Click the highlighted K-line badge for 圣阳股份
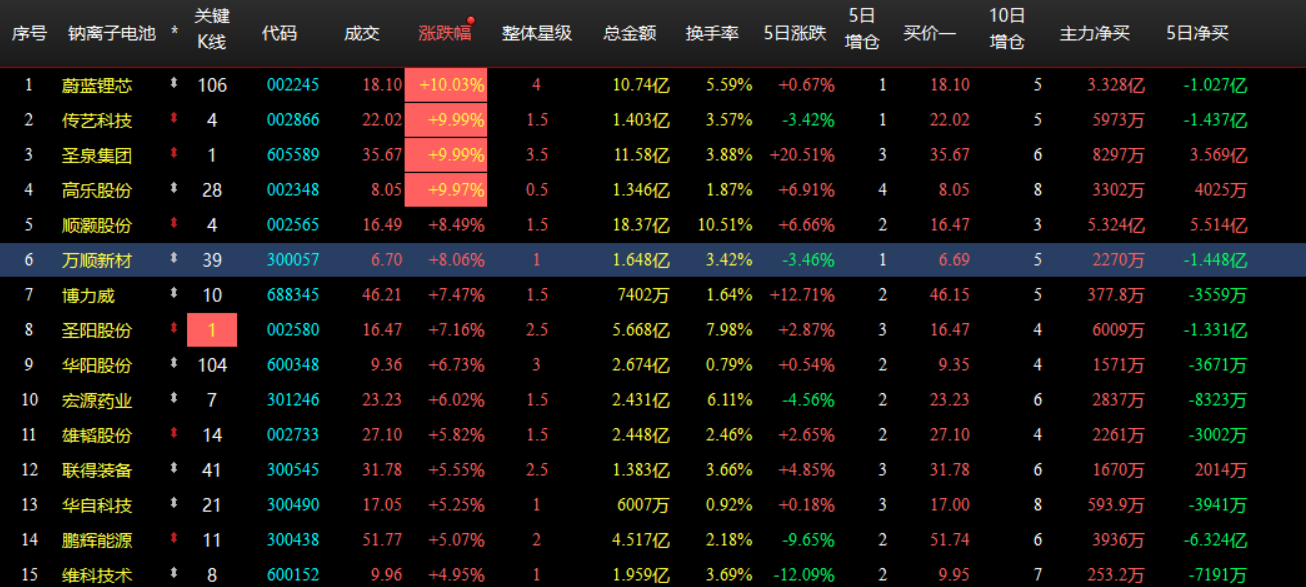This screenshot has height=587, width=1306. pyautogui.click(x=211, y=330)
